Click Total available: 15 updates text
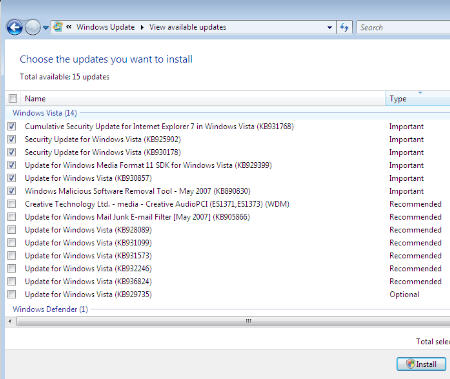The width and height of the screenshot is (450, 379). point(65,77)
